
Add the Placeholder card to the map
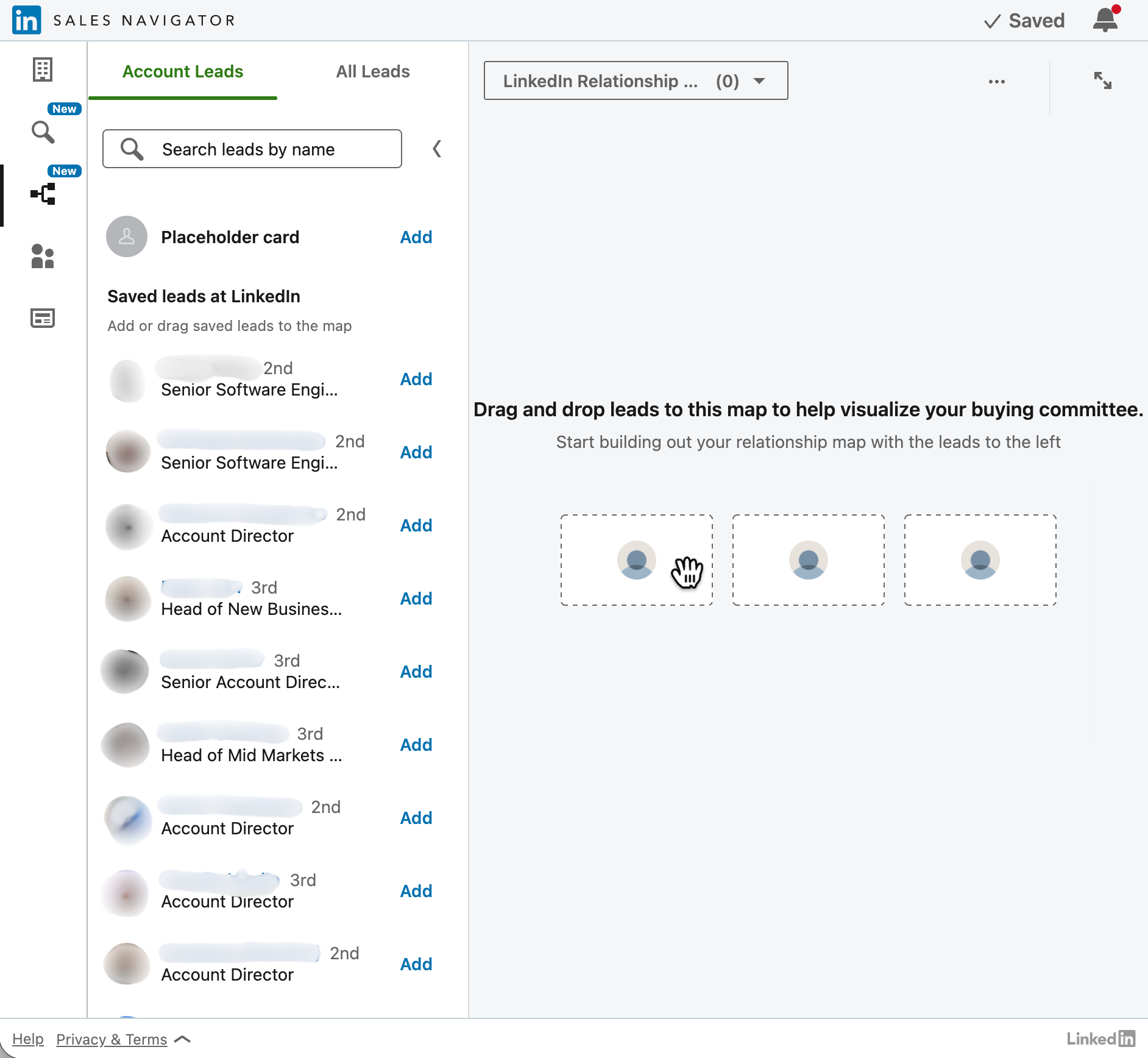pyautogui.click(x=416, y=237)
